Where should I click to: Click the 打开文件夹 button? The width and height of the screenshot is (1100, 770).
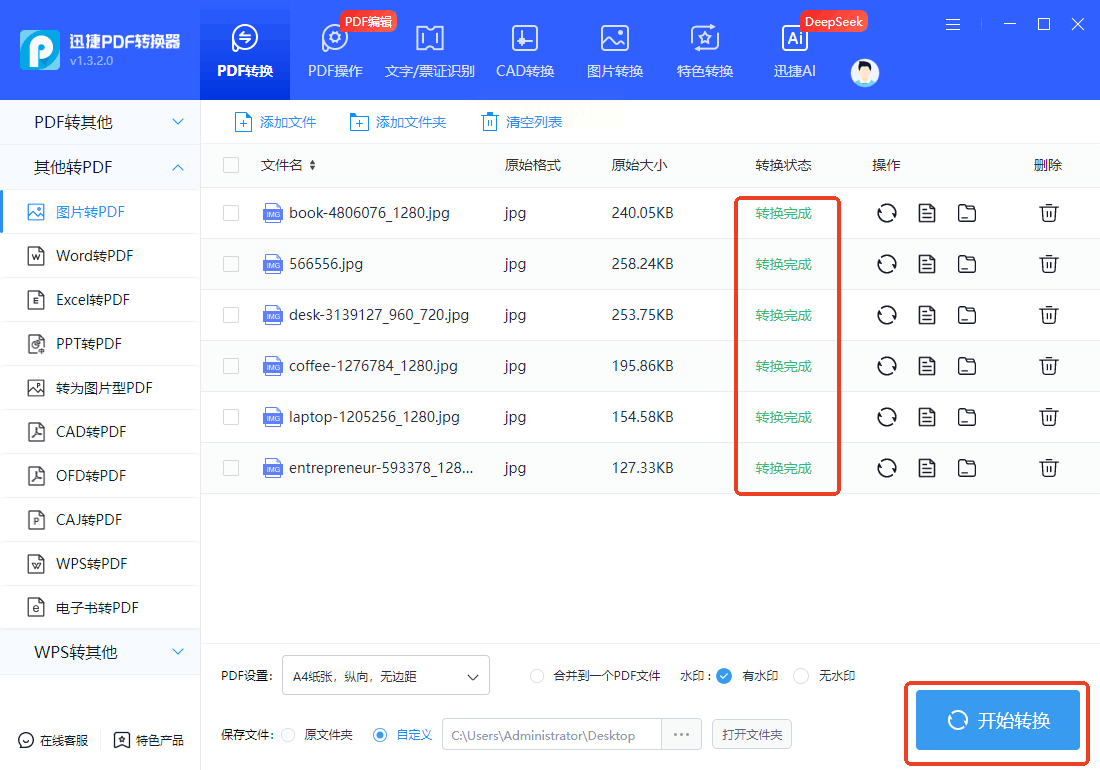point(752,735)
